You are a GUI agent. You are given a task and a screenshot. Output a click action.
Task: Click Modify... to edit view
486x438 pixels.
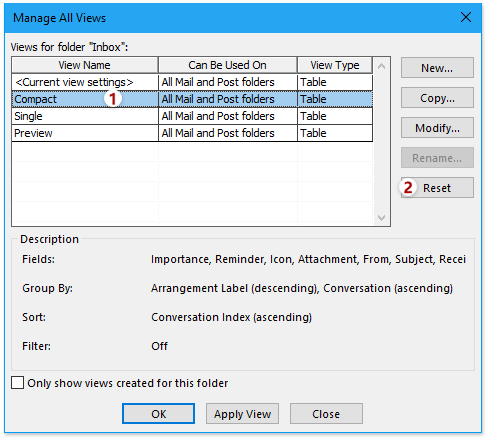(437, 128)
